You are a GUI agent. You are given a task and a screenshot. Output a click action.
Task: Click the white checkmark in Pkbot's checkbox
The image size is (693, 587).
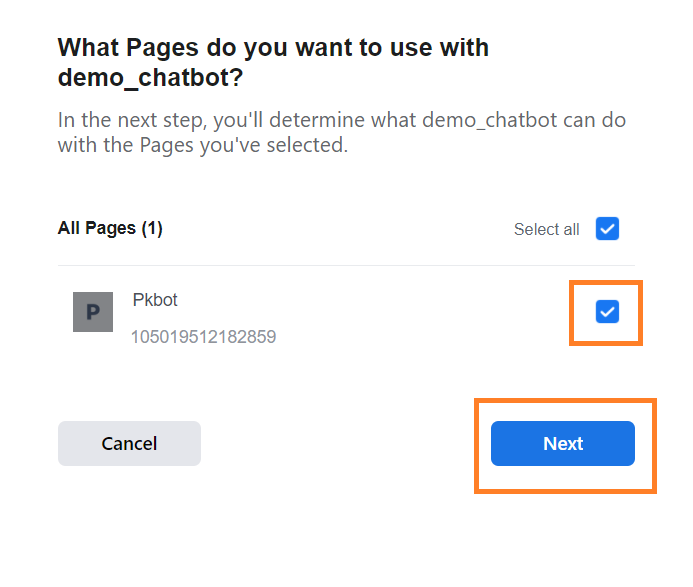pyautogui.click(x=607, y=312)
